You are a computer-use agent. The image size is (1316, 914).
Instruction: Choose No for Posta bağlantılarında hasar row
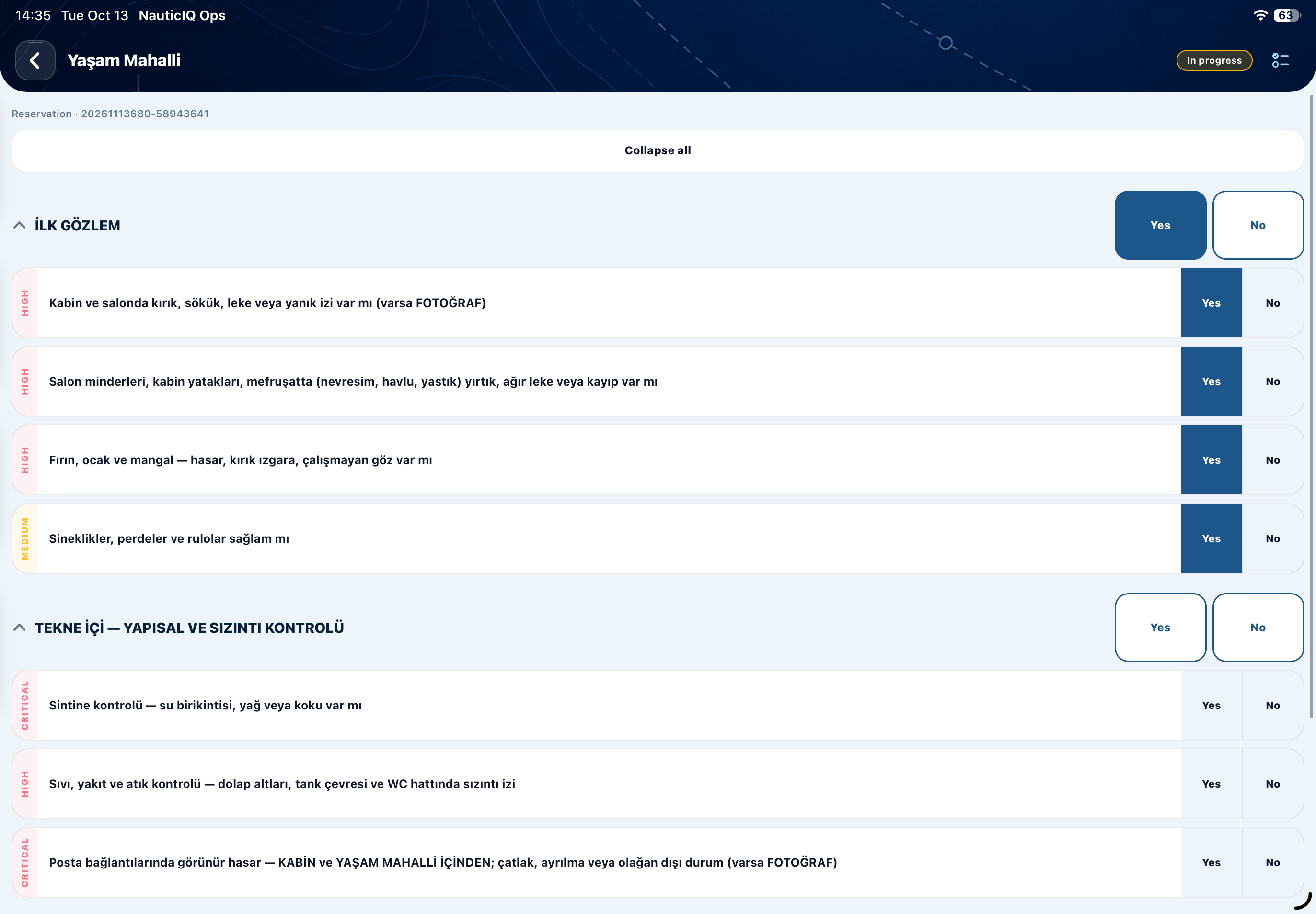(x=1272, y=862)
